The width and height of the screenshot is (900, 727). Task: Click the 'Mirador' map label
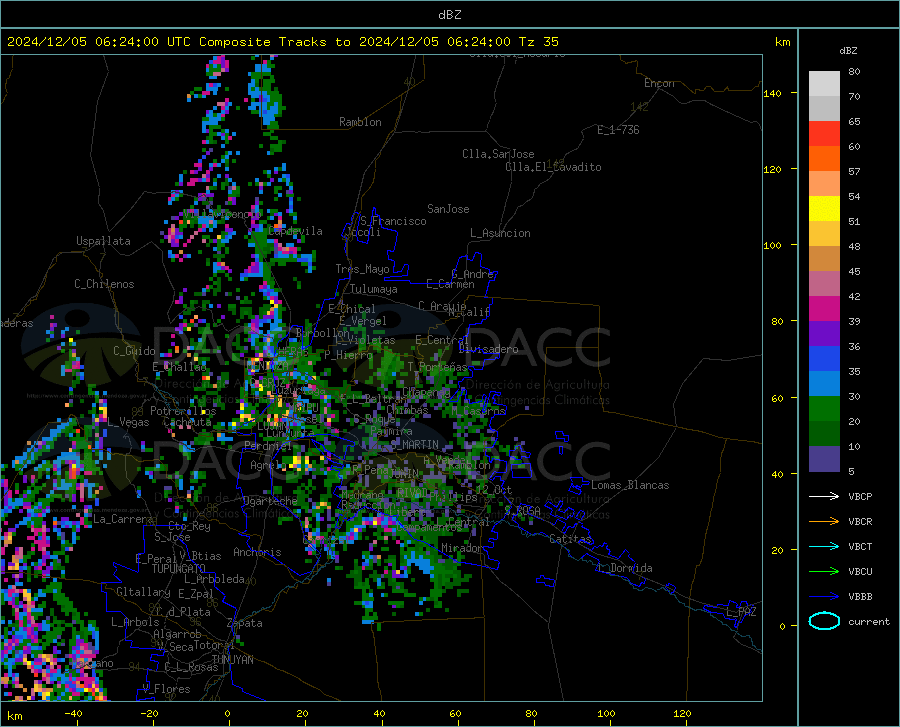pos(462,548)
